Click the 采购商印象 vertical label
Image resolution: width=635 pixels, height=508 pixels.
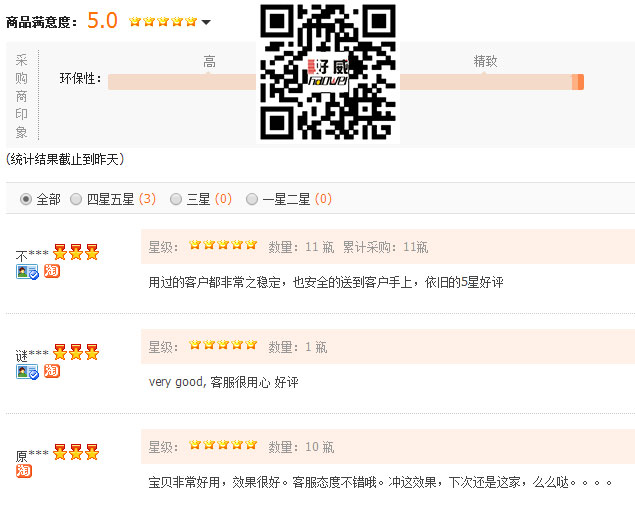pos(21,96)
